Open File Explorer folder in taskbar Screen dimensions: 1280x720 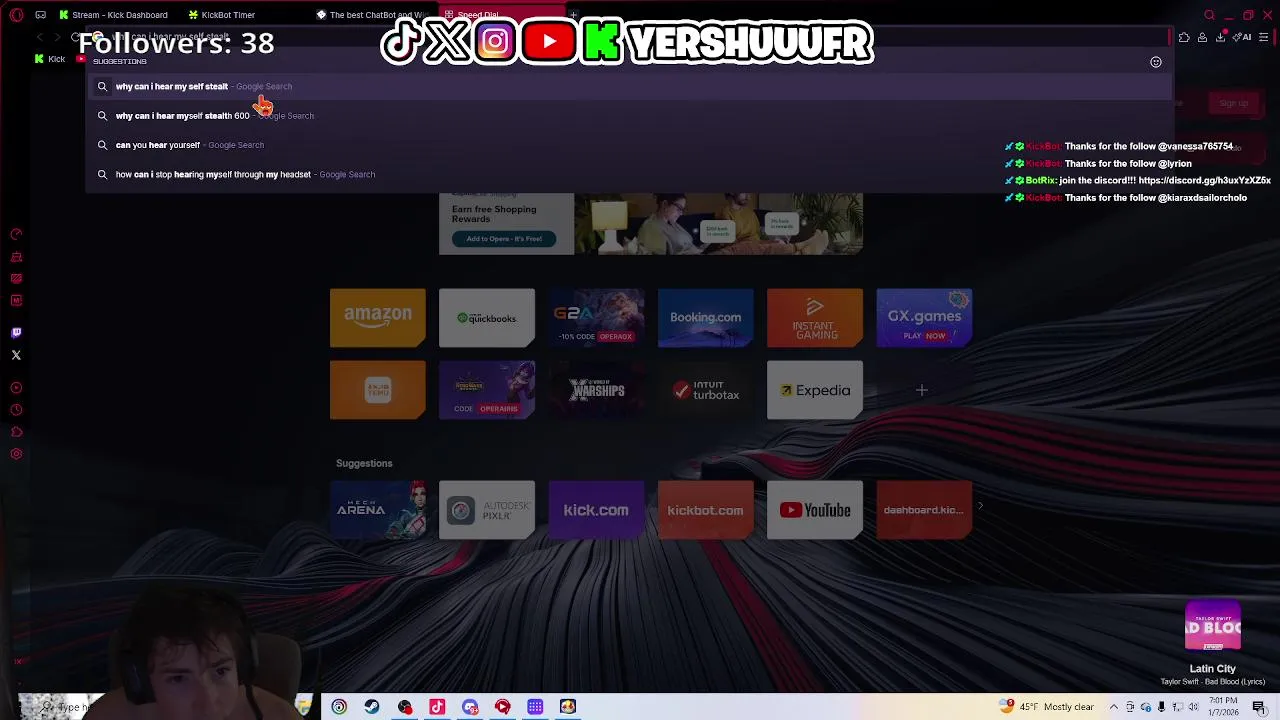(x=304, y=707)
